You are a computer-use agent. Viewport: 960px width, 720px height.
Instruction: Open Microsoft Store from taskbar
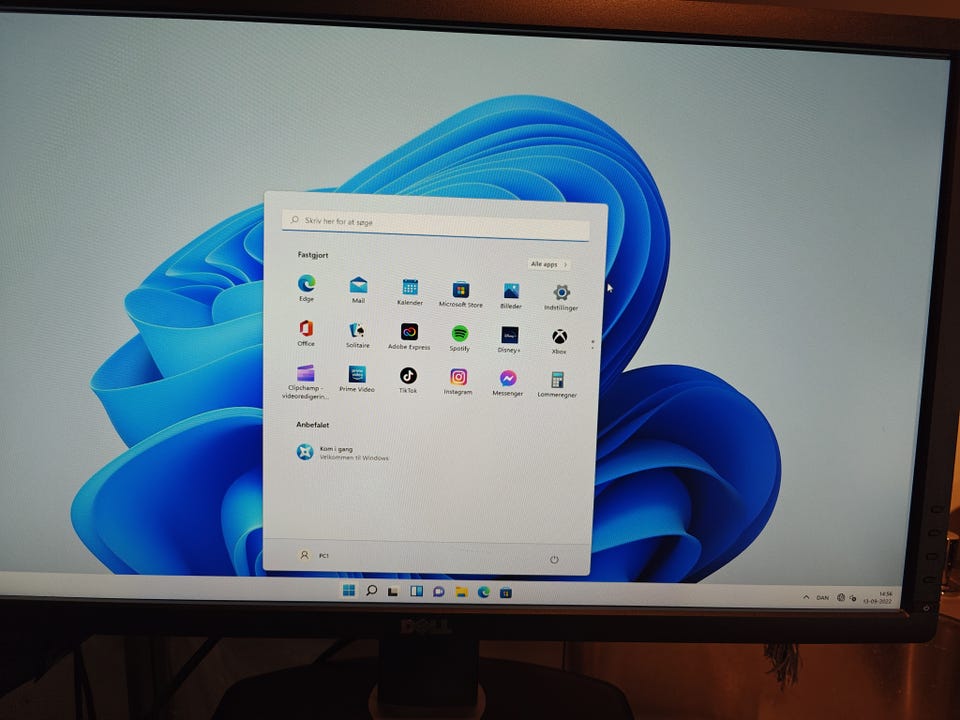tap(506, 593)
